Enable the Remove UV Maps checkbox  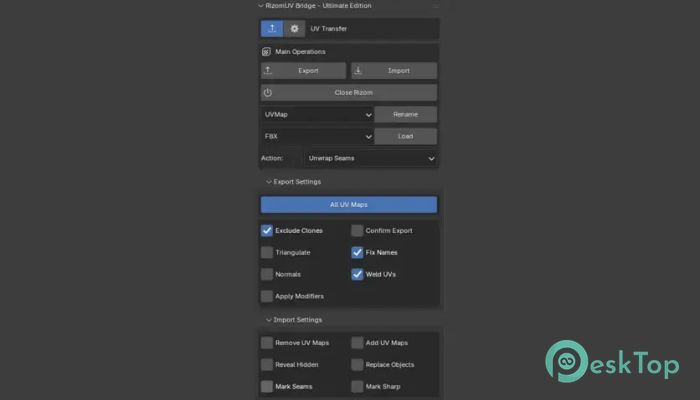(x=267, y=342)
